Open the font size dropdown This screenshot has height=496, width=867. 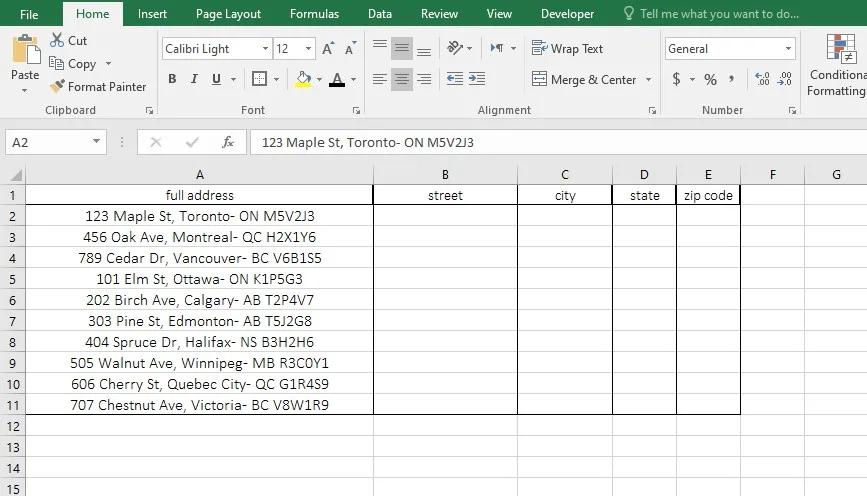coord(309,49)
